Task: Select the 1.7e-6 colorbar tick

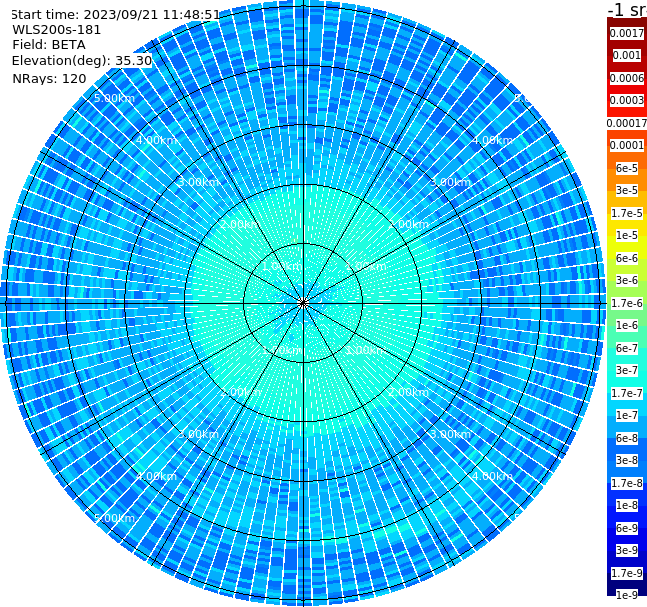Action: point(627,303)
